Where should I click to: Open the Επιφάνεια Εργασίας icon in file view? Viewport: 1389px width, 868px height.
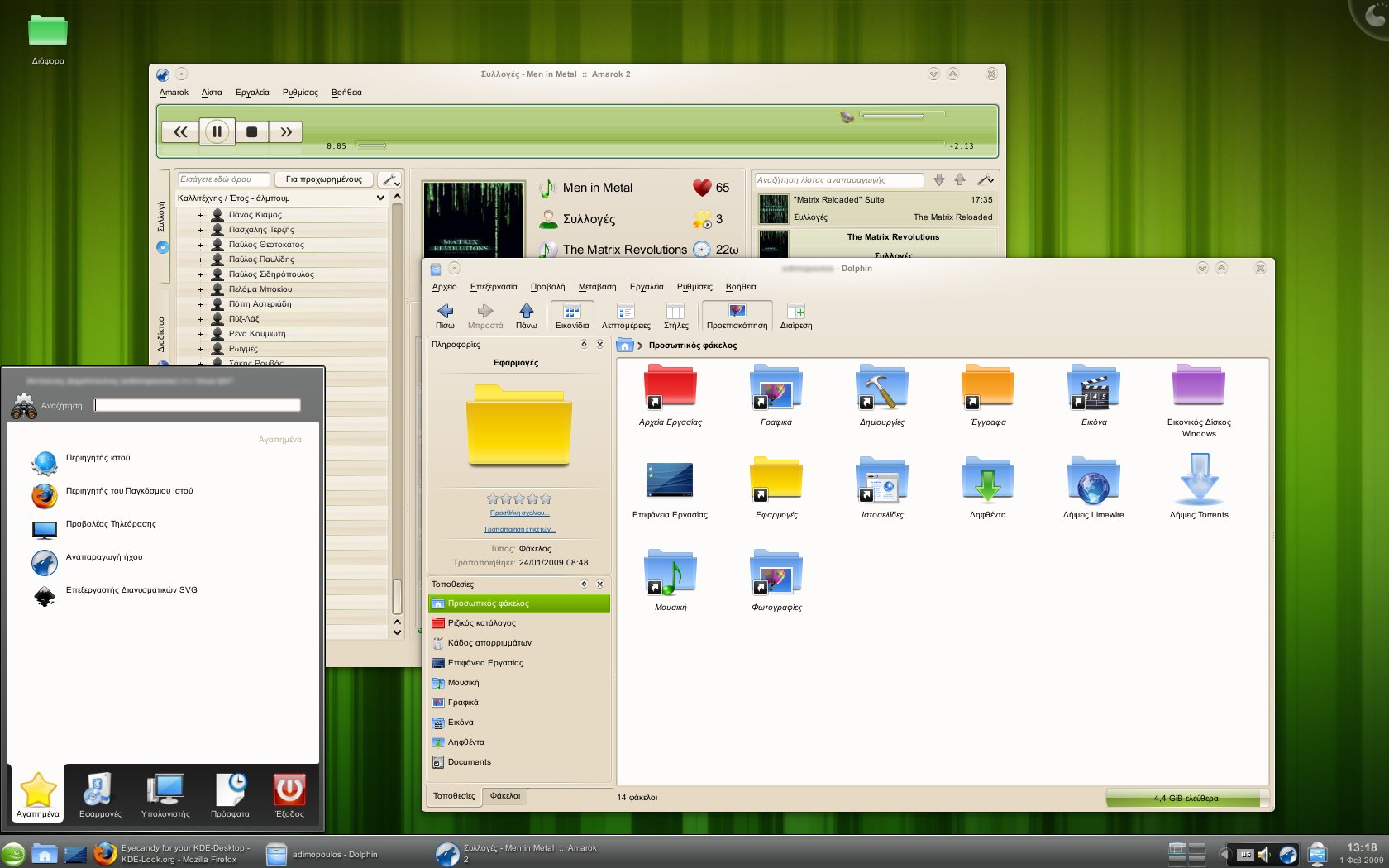click(670, 488)
